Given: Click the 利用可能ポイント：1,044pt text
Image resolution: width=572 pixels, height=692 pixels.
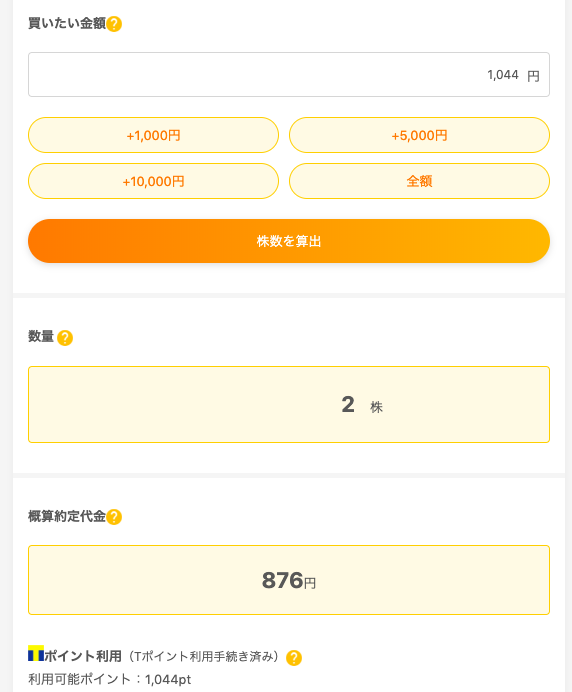Looking at the screenshot, I should click(x=109, y=679).
